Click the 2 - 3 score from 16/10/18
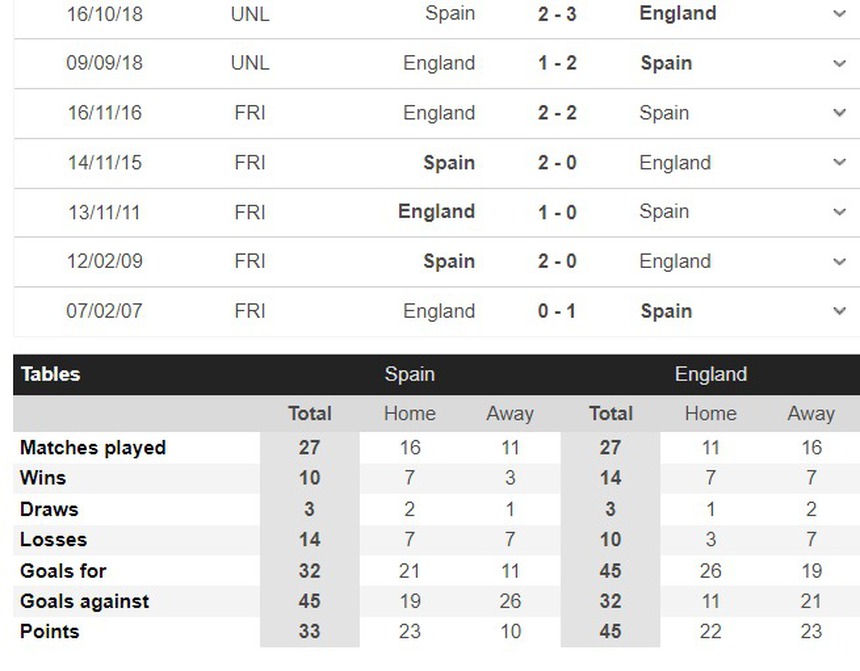The width and height of the screenshot is (860, 671). 557,14
